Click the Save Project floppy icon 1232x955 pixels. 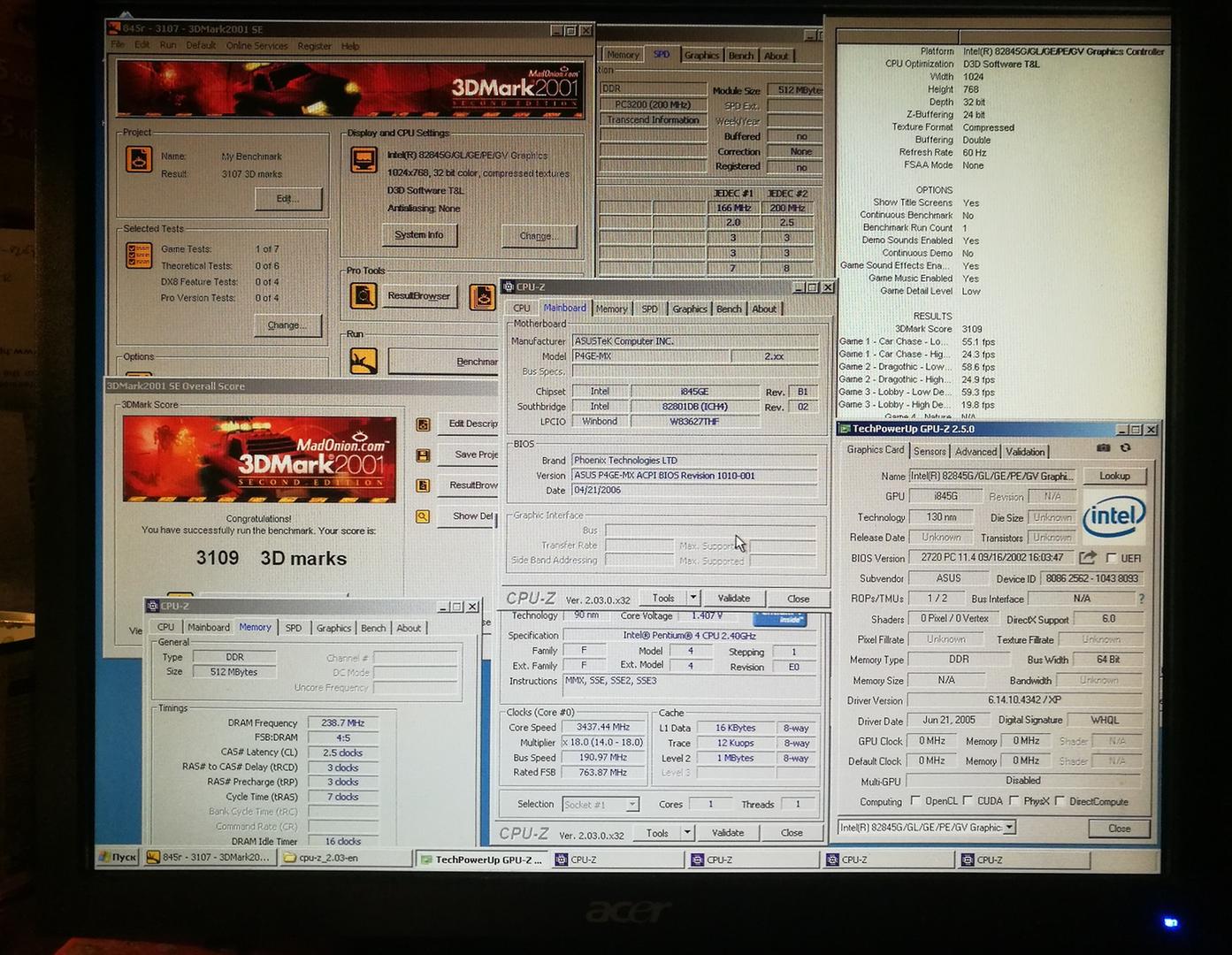coord(424,455)
